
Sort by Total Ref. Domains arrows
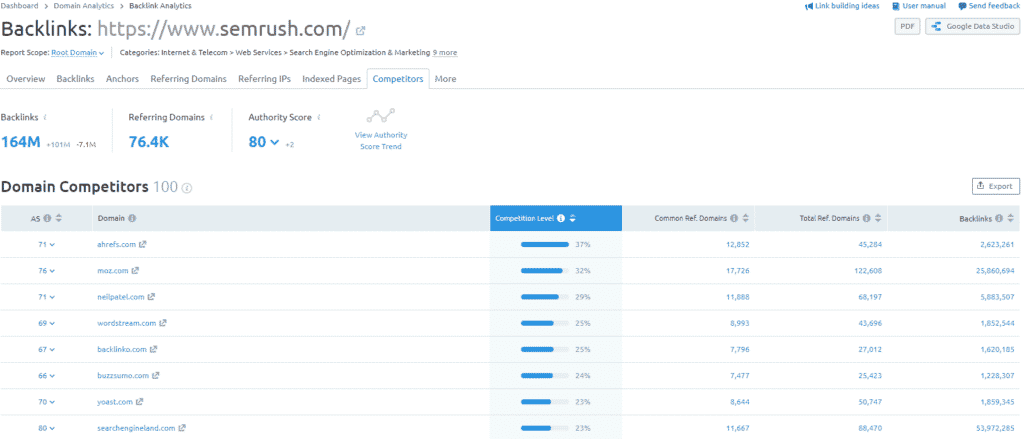(878, 218)
